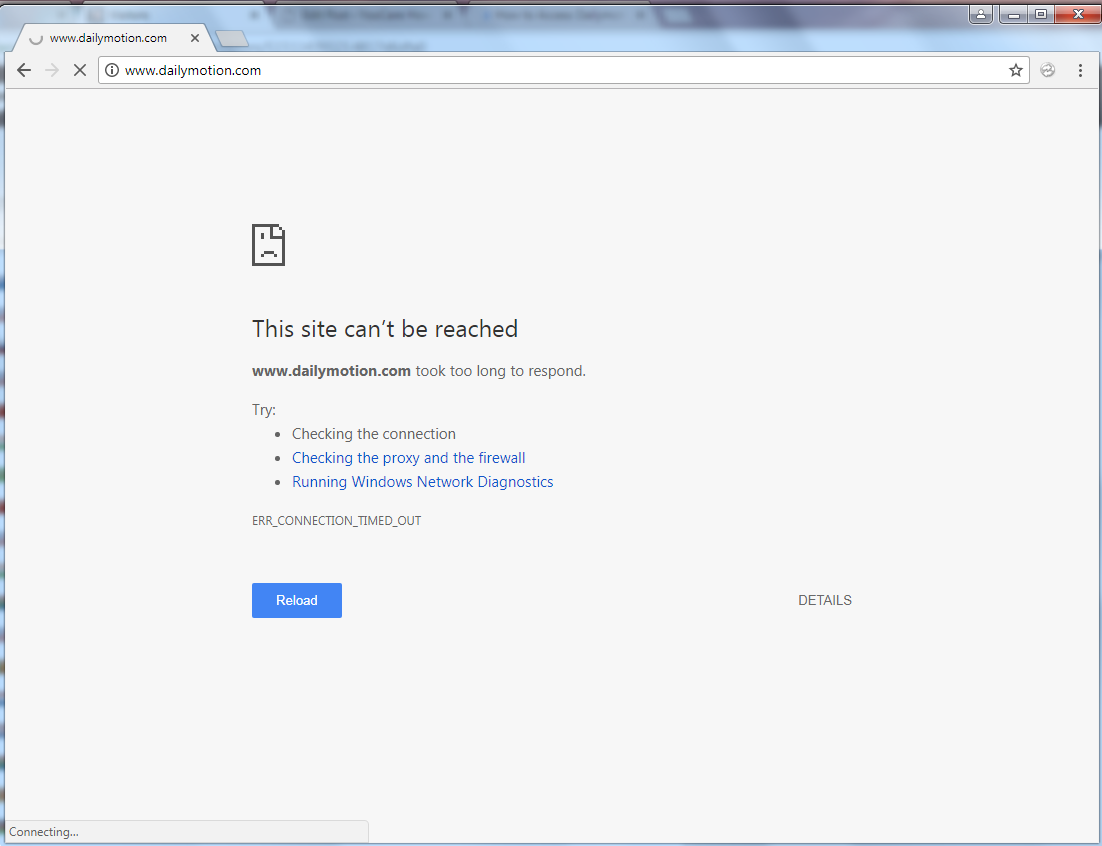1102x846 pixels.
Task: Minimize the Chrome window
Action: click(1013, 14)
